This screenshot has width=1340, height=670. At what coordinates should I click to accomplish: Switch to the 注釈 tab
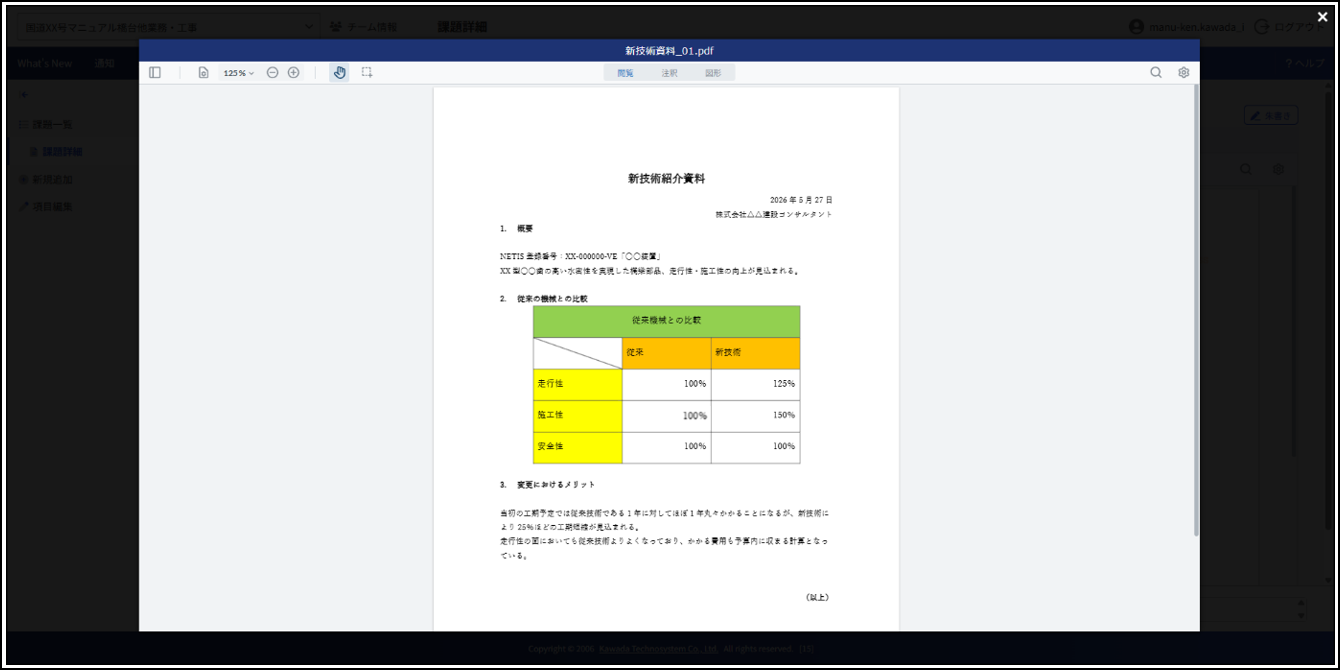click(x=670, y=73)
